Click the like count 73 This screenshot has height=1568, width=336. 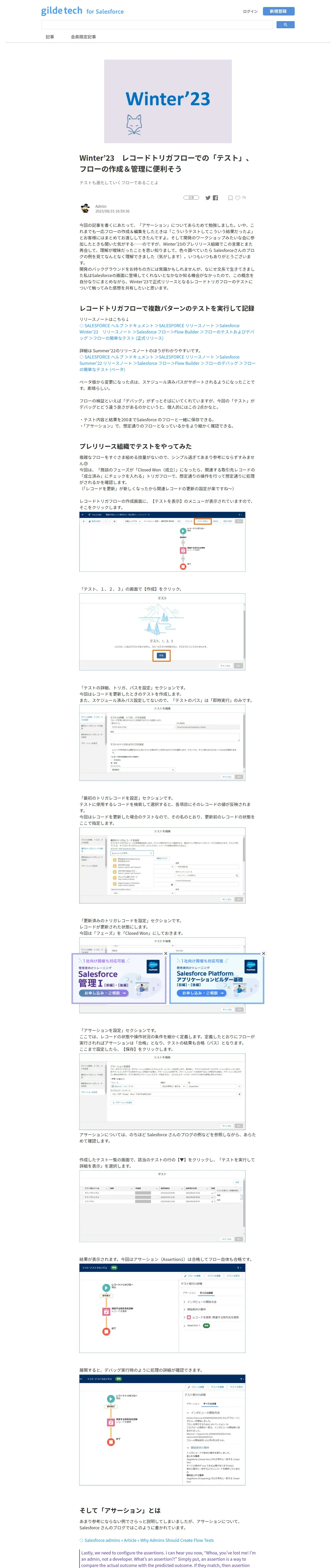[x=244, y=198]
